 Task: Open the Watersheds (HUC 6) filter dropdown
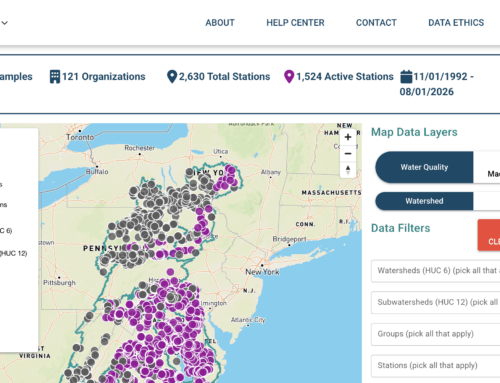[x=435, y=271]
